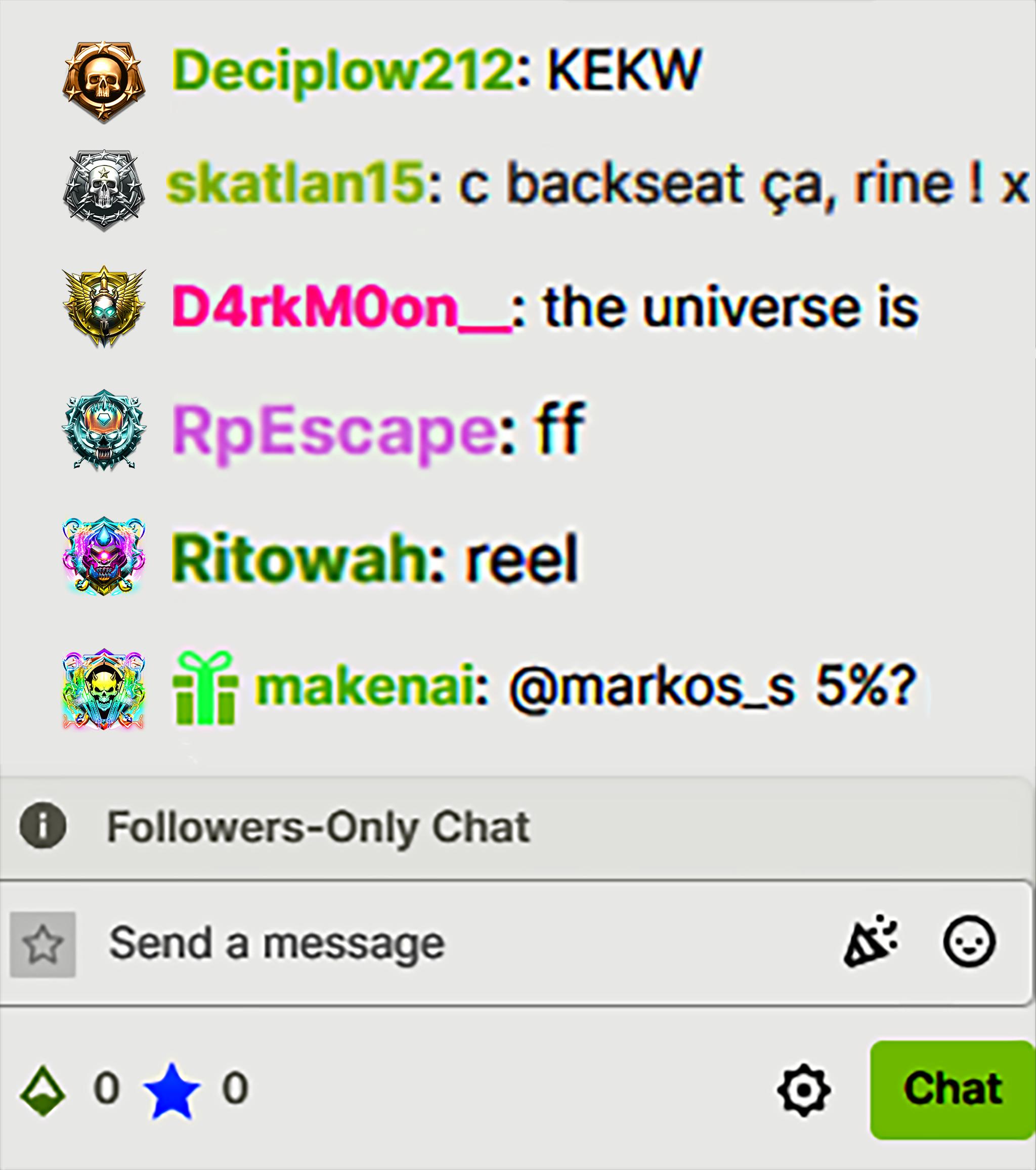Image resolution: width=1036 pixels, height=1170 pixels.
Task: Click the bronze skull badge beside Deciplow212
Action: 104,82
